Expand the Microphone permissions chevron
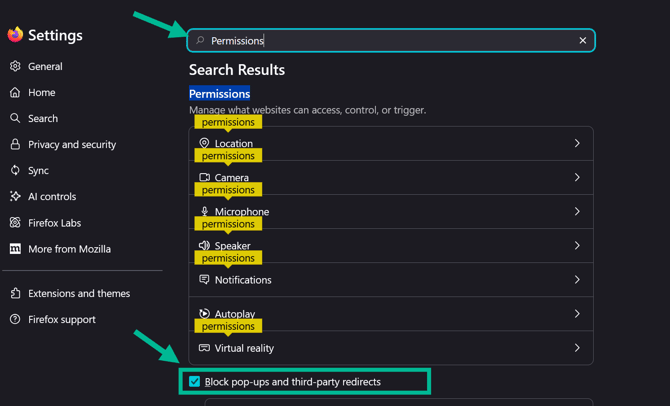Screen dimensions: 670x406 coord(577,212)
